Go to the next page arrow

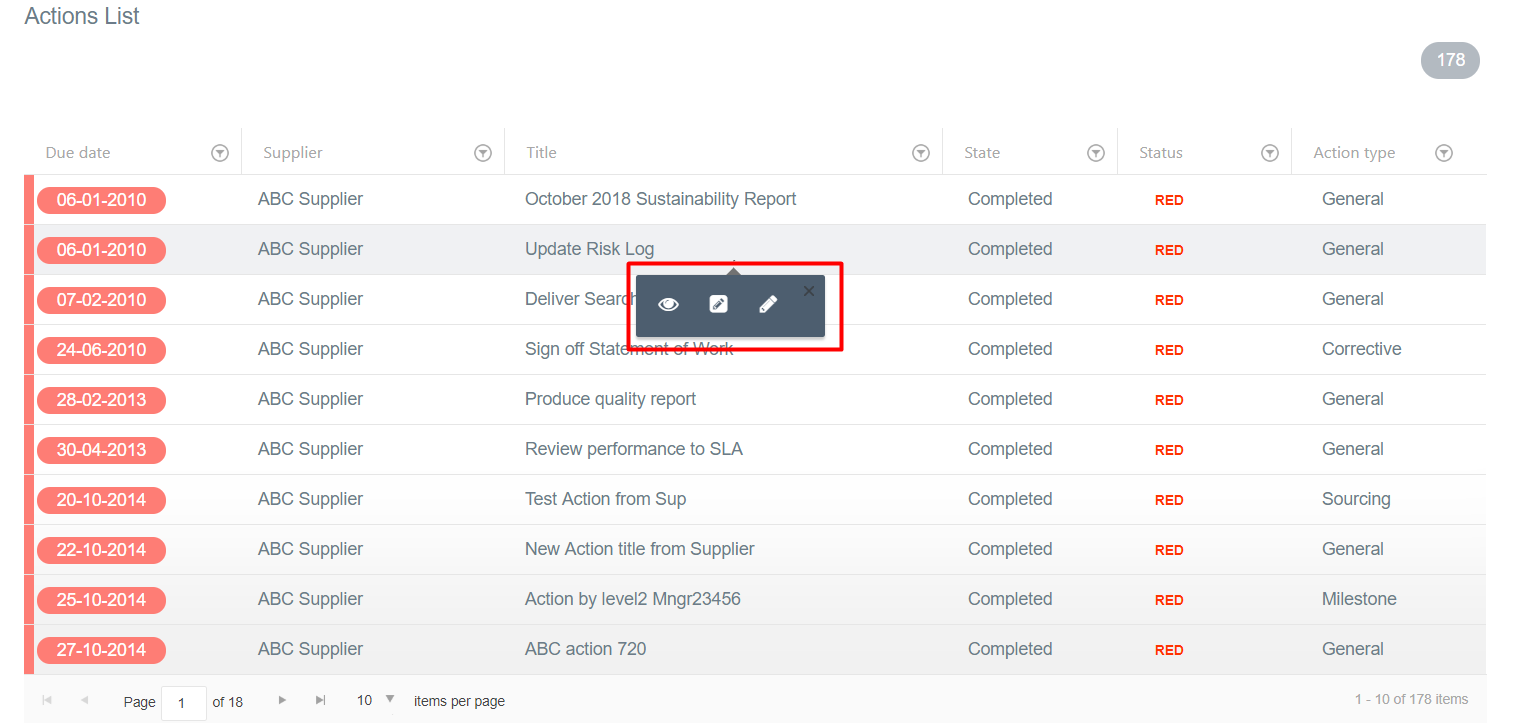(283, 700)
